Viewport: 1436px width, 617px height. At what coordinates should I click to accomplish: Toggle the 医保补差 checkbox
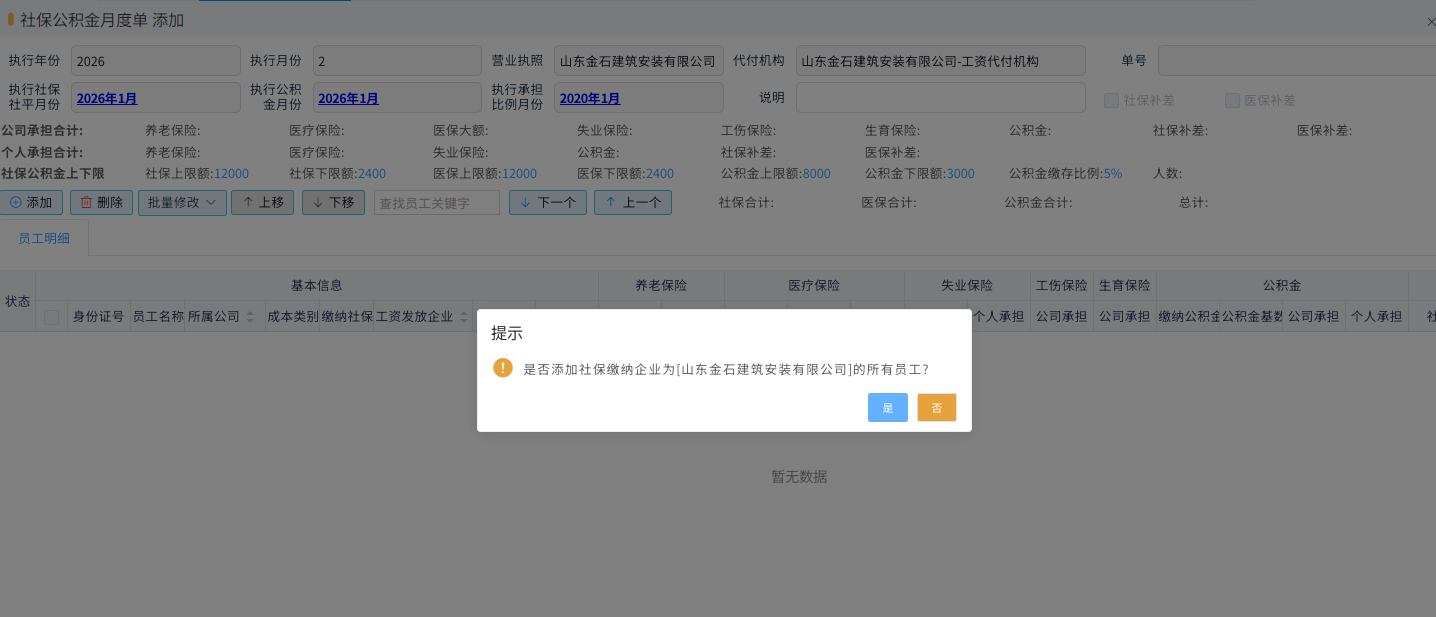click(1232, 100)
